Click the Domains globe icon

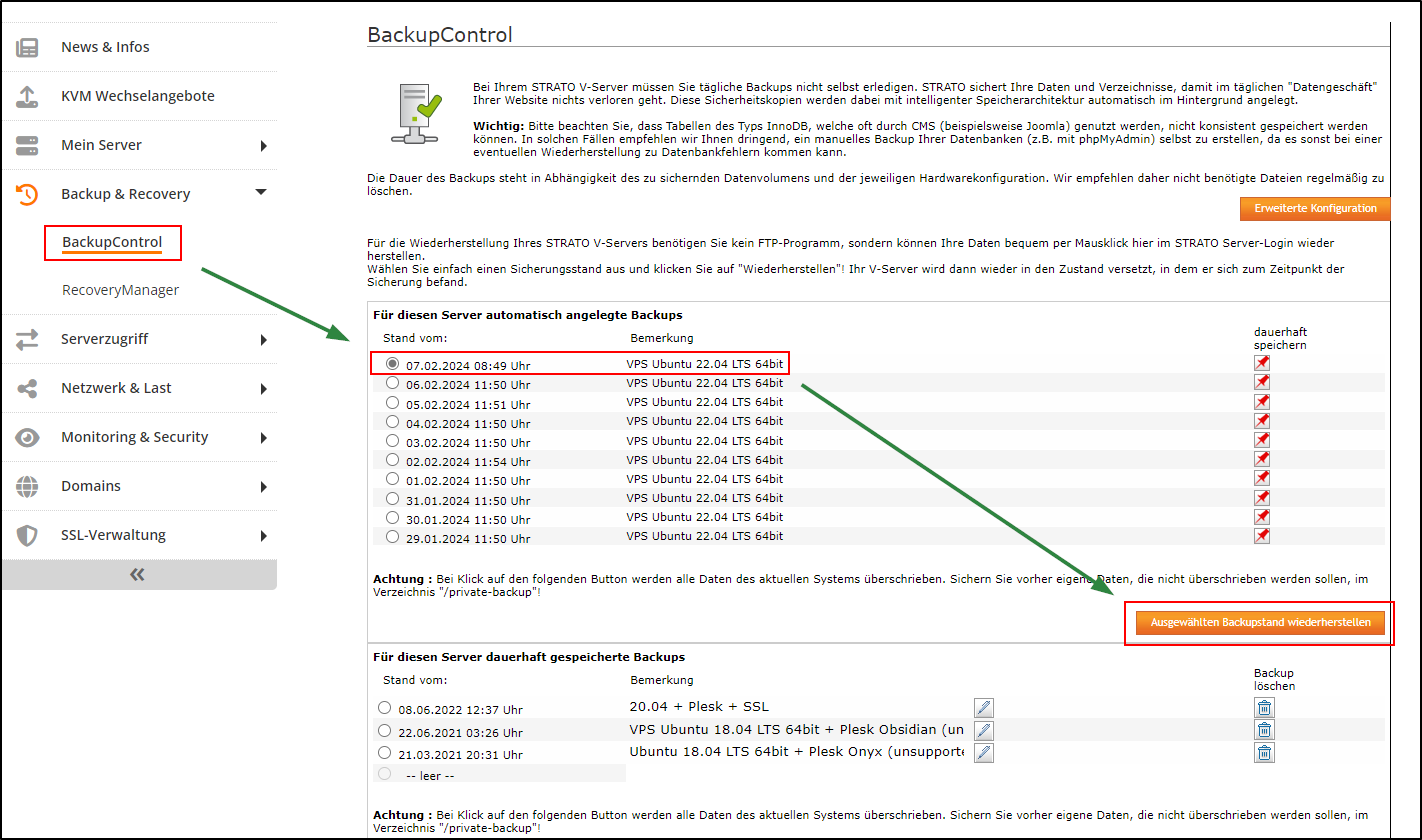coord(25,486)
